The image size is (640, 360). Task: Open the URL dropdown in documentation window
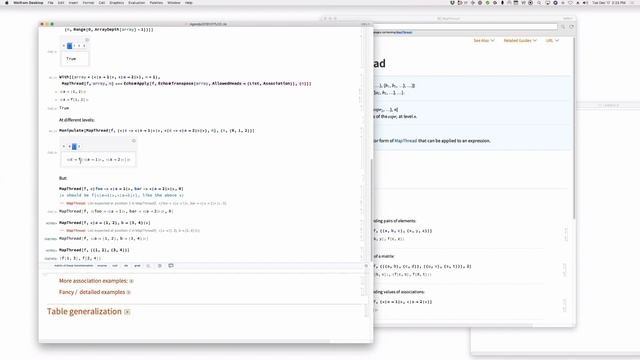pos(552,40)
